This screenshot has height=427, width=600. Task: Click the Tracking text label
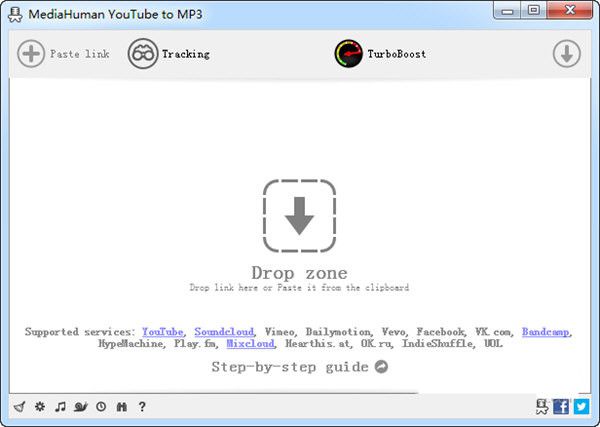point(186,54)
